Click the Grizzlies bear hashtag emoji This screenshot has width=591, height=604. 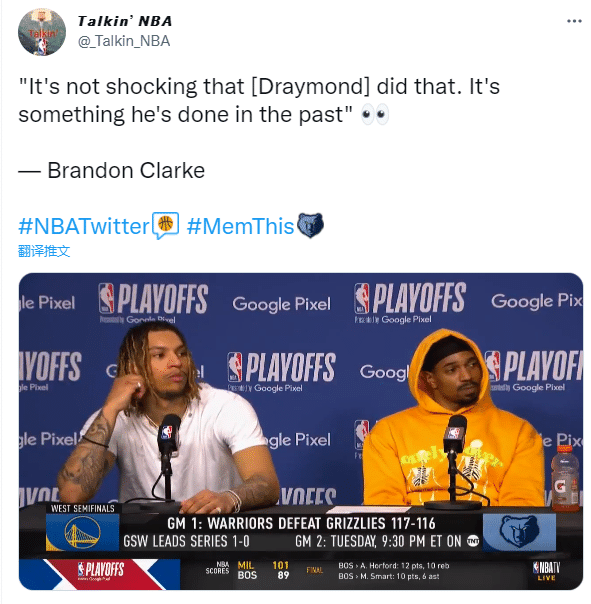[311, 225]
